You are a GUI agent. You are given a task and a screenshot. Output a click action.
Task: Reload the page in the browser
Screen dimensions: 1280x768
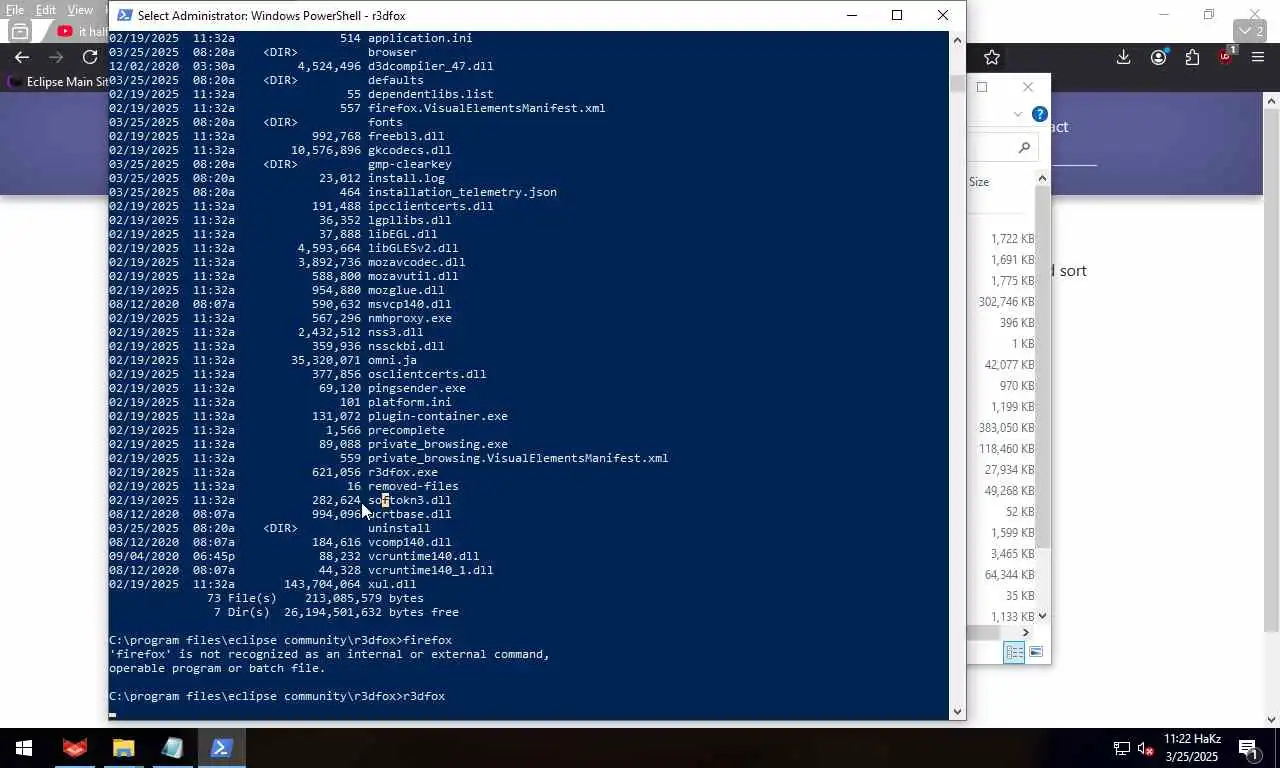point(90,57)
